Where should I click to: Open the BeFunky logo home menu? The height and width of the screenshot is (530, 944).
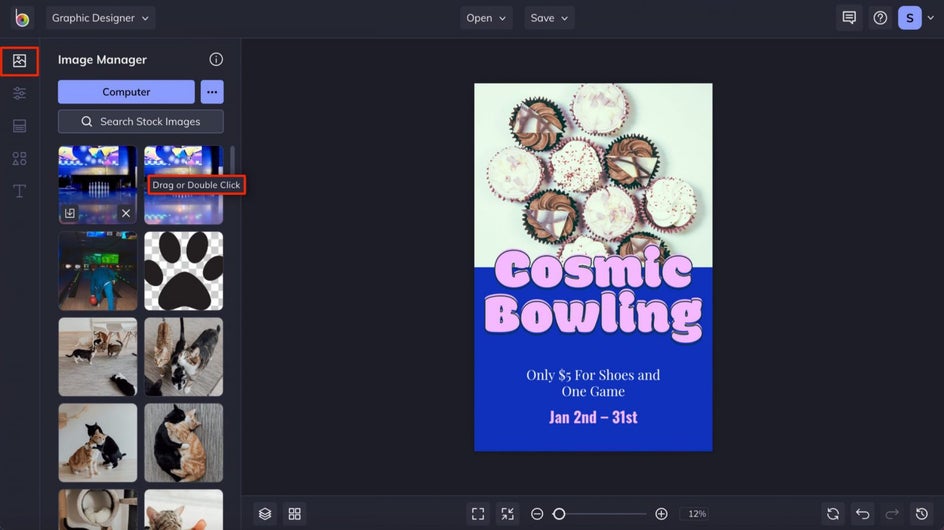tap(22, 18)
